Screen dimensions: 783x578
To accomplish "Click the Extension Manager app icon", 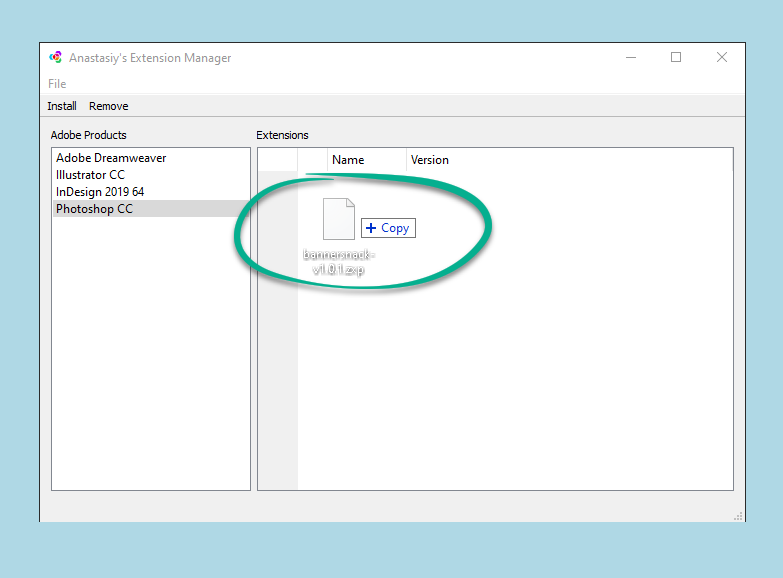I will click(55, 57).
